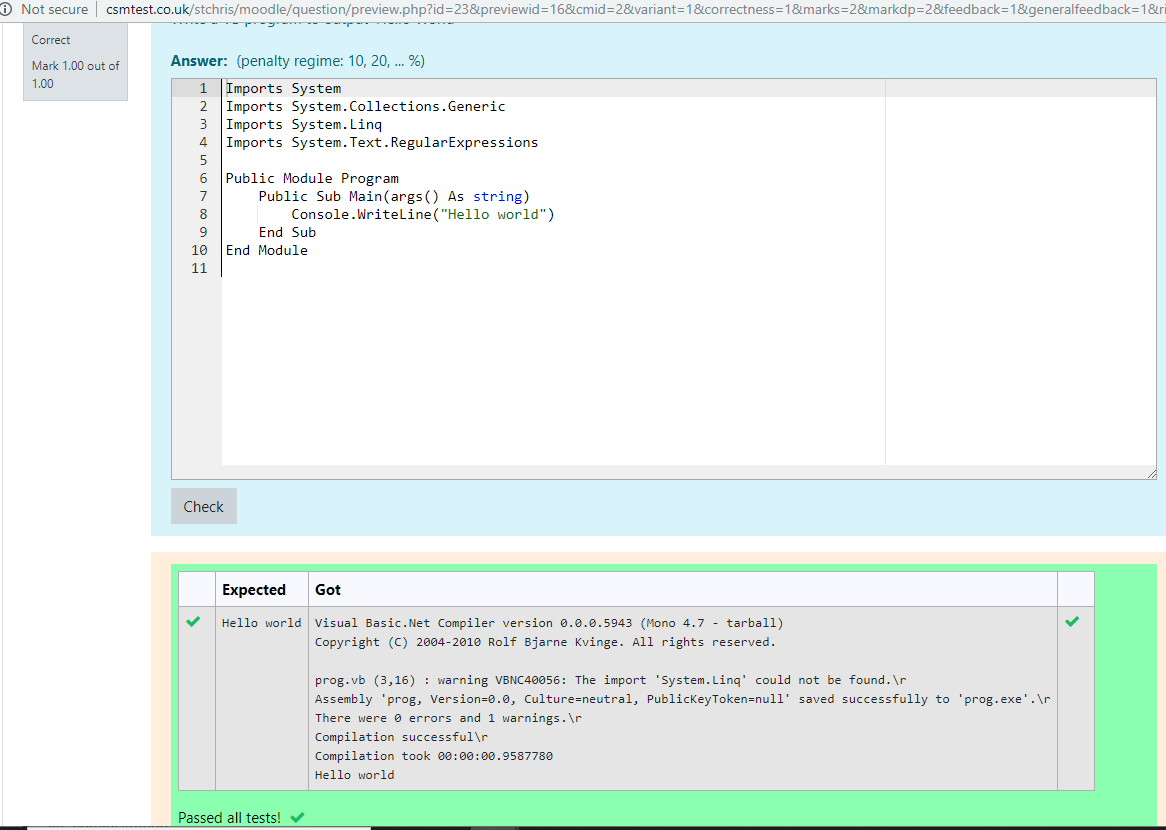Image resolution: width=1166 pixels, height=830 pixels.
Task: Click the code line "Imports System.Text.RegularExpressions"
Action: (381, 142)
